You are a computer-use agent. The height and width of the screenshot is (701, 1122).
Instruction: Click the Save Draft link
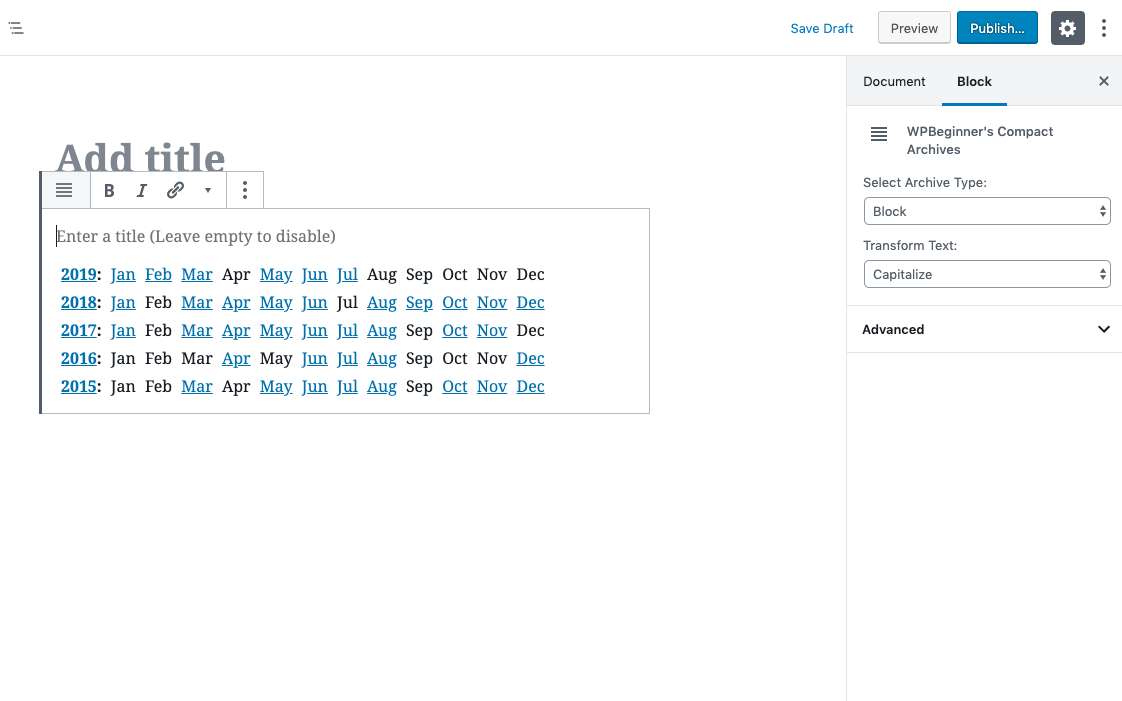(x=821, y=29)
